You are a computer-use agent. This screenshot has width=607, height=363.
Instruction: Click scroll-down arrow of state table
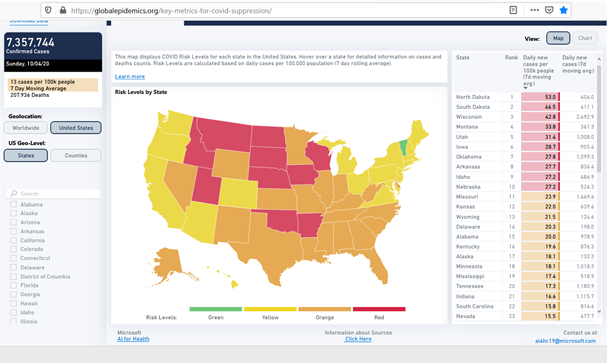click(599, 311)
